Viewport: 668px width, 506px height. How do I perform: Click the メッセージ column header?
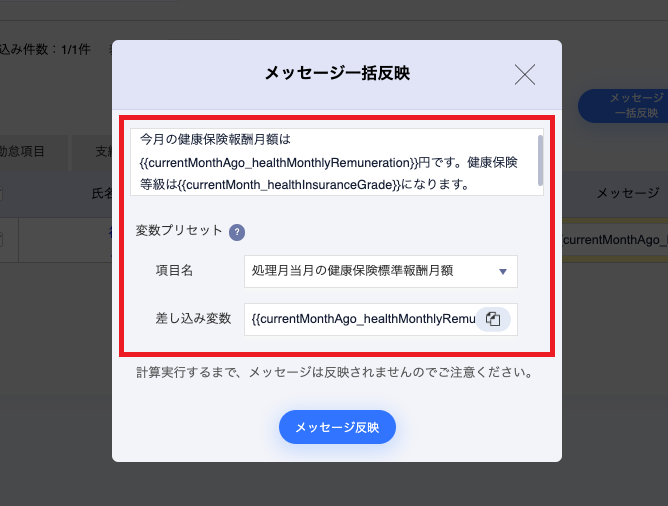tap(628, 193)
